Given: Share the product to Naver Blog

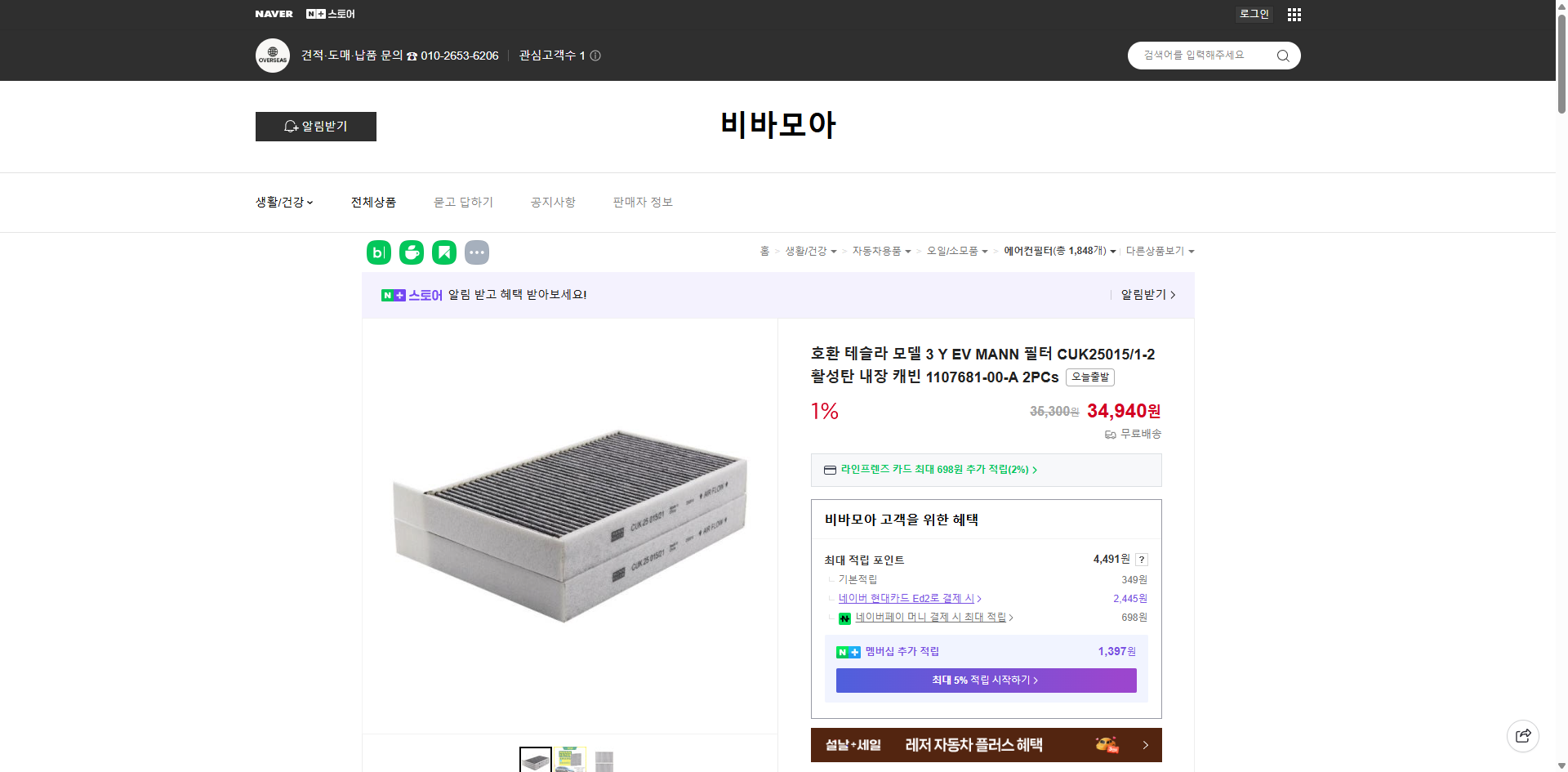Looking at the screenshot, I should [x=378, y=252].
